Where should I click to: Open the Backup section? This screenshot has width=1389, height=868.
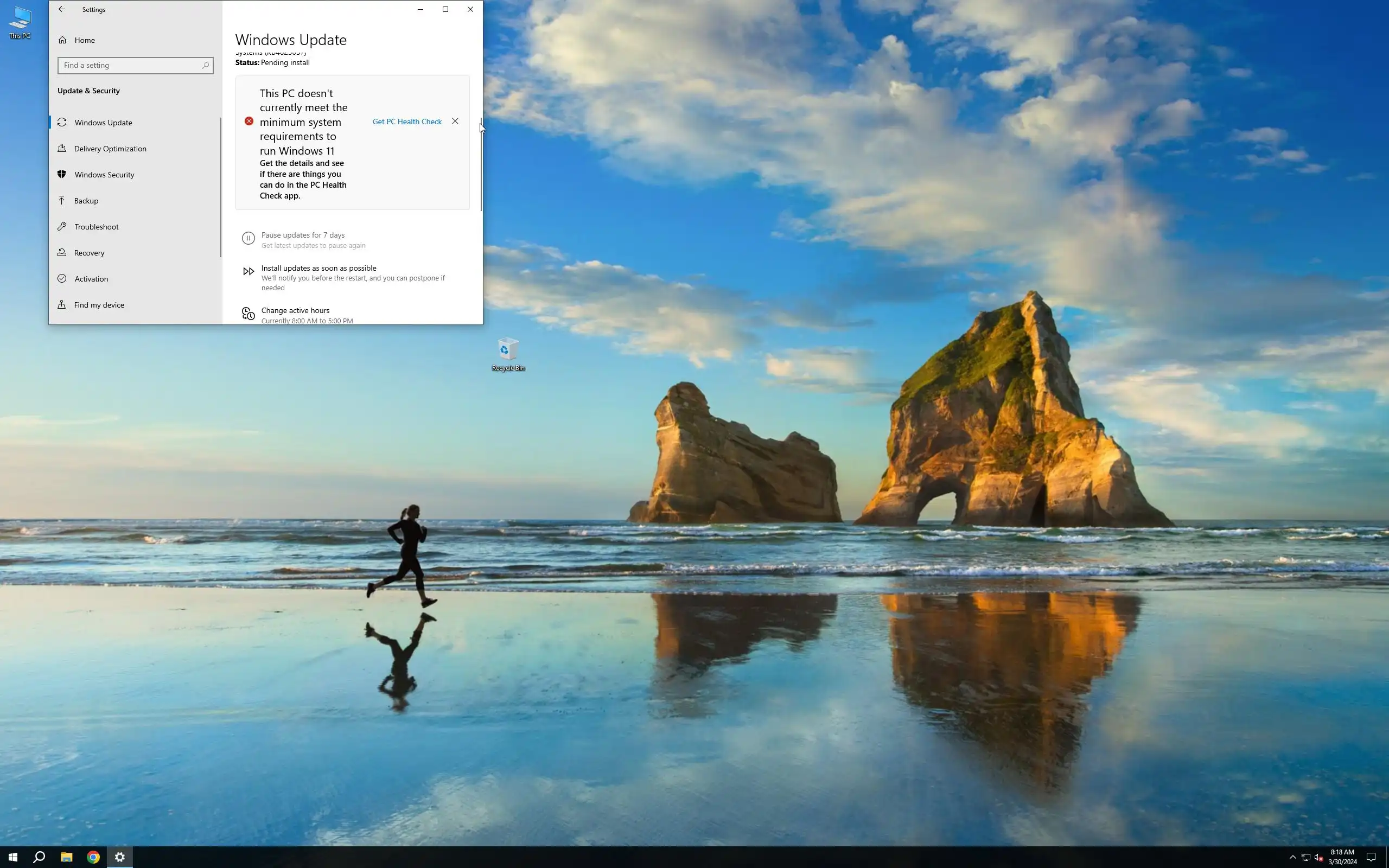(x=86, y=201)
